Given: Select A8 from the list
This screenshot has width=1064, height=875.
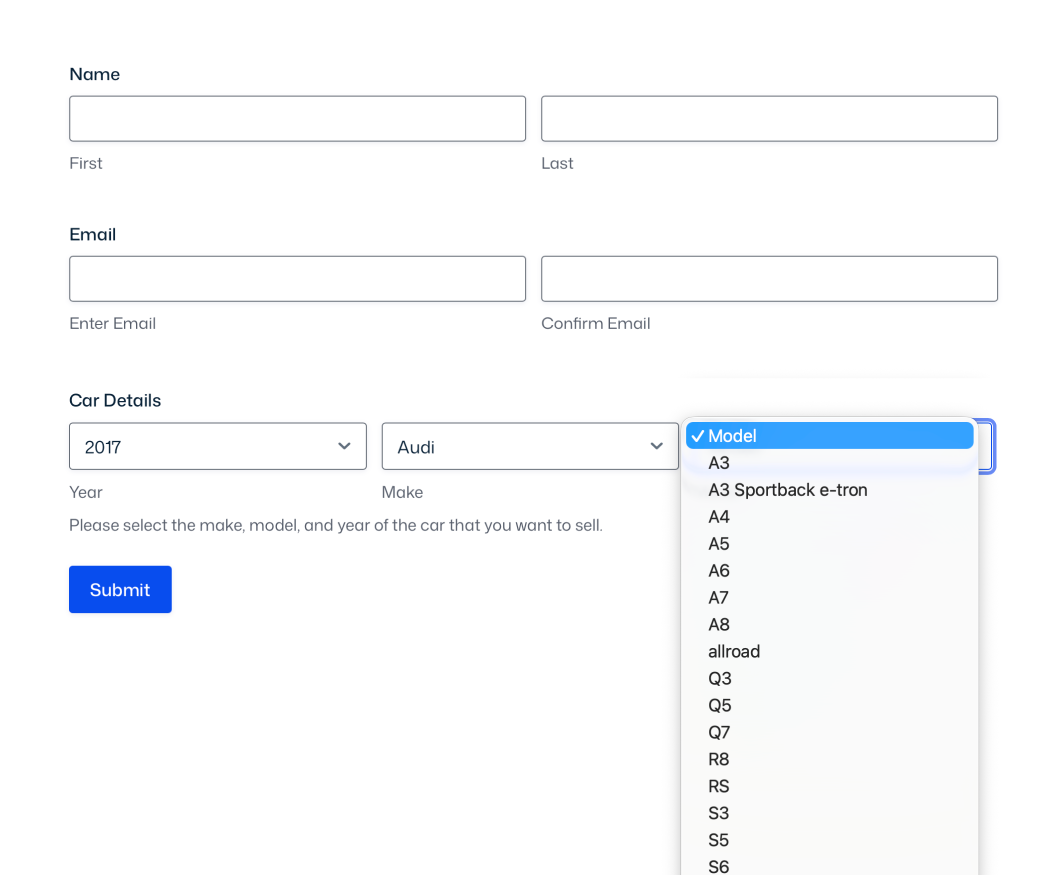Looking at the screenshot, I should click(719, 625).
